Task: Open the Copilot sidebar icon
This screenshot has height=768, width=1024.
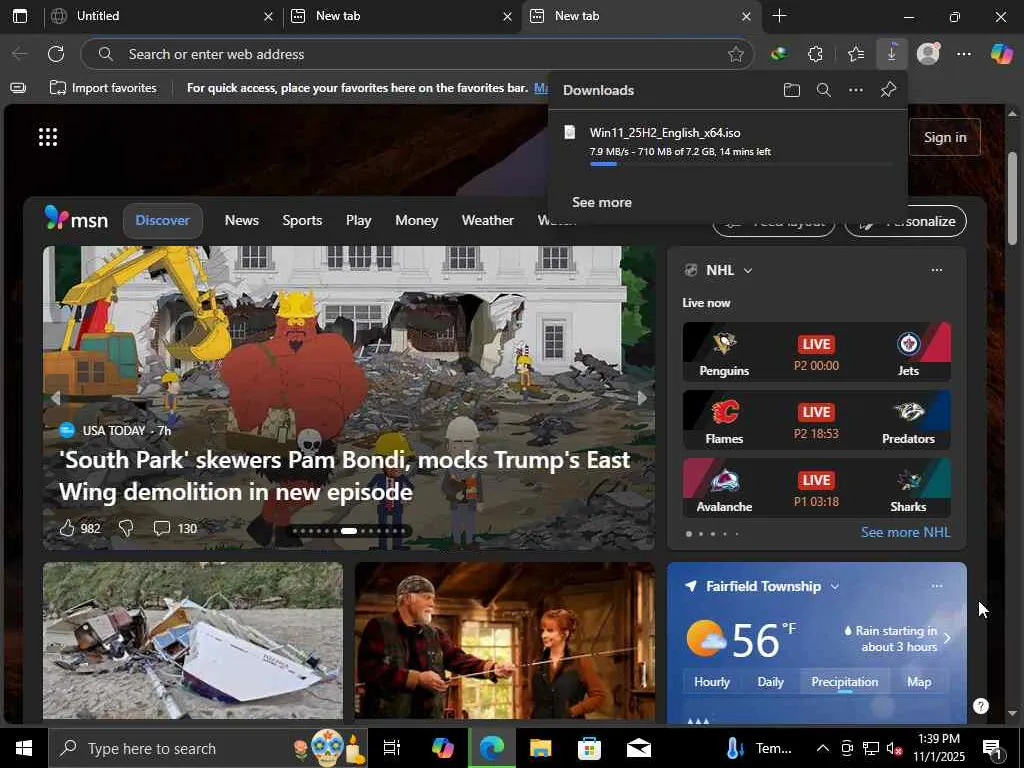Action: 1001,54
